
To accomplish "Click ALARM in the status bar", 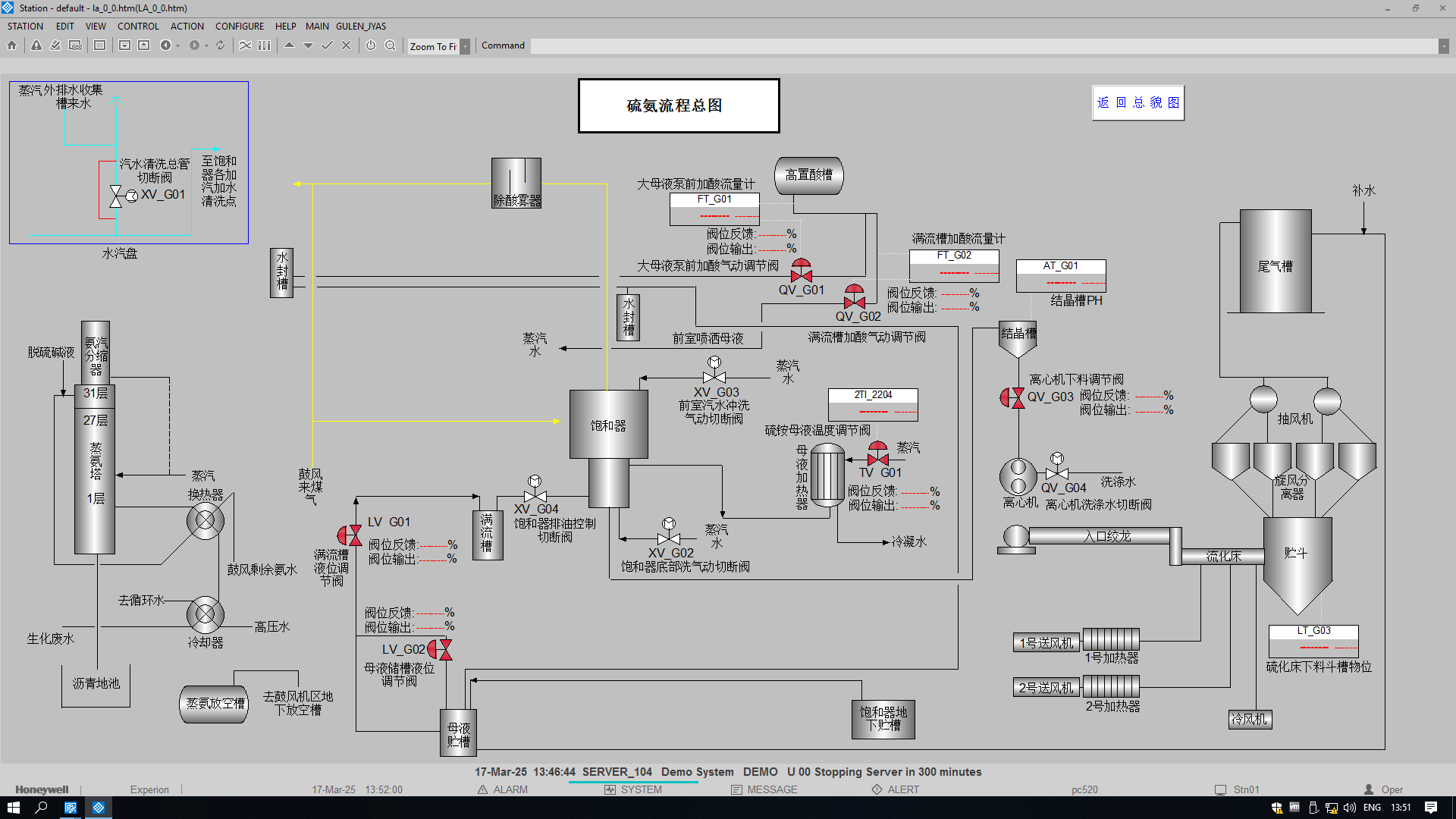I will [x=503, y=789].
